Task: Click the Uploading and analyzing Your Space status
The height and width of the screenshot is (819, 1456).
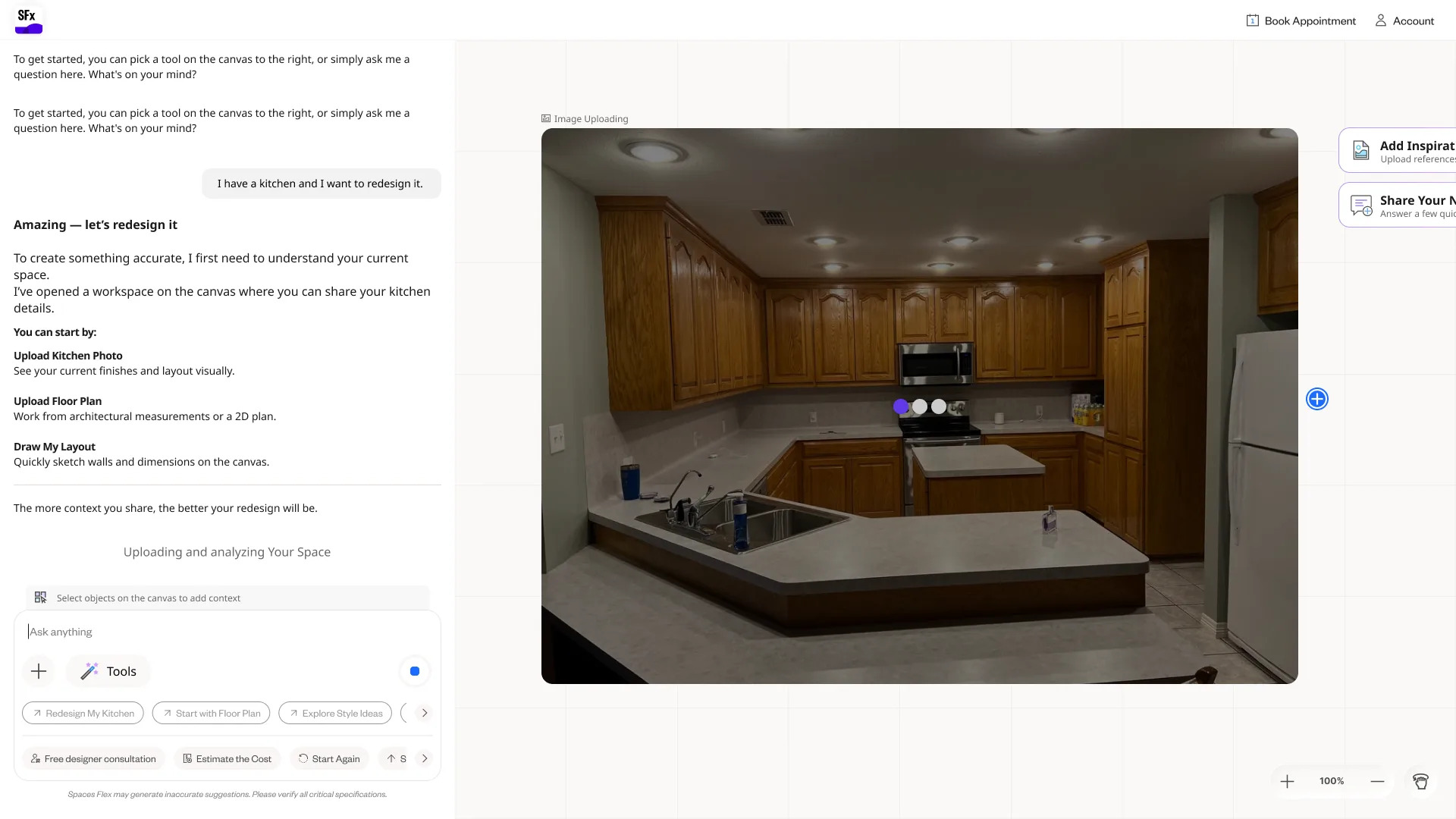Action: click(227, 552)
